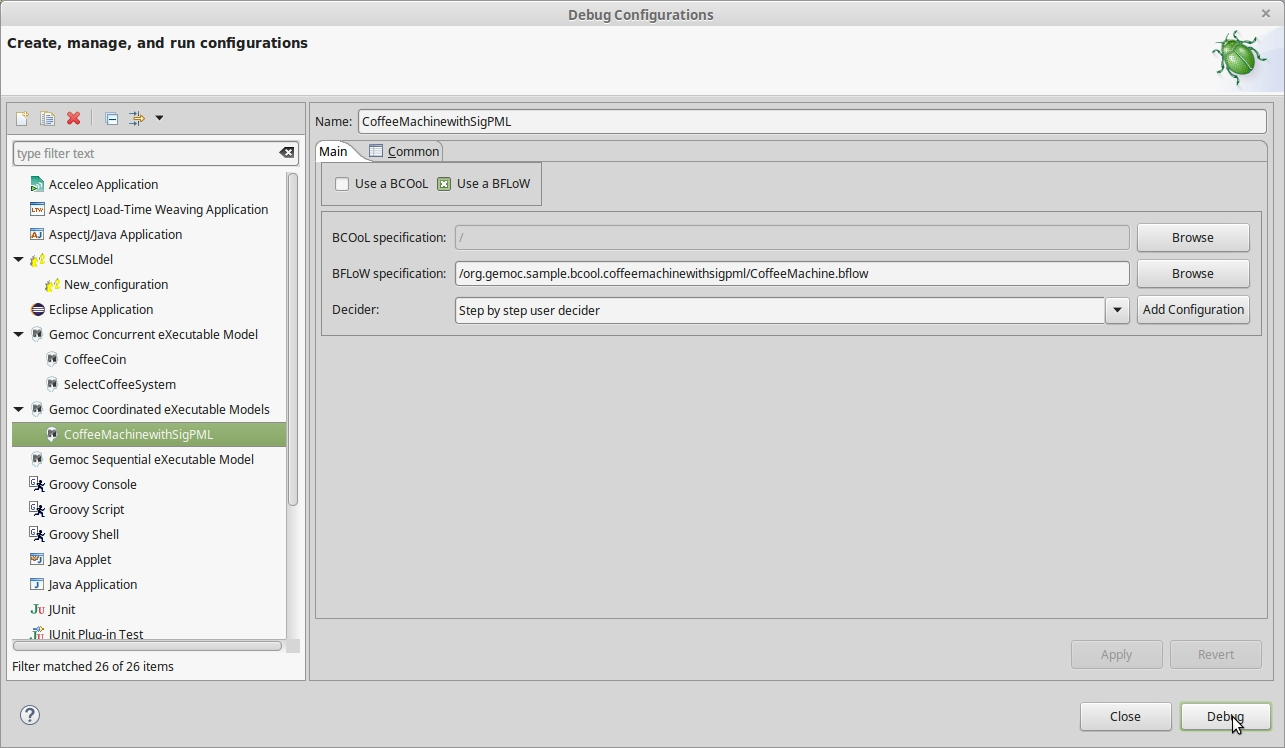Screen dimensions: 1285x748
Task: Select the Main tab
Action: click(334, 151)
